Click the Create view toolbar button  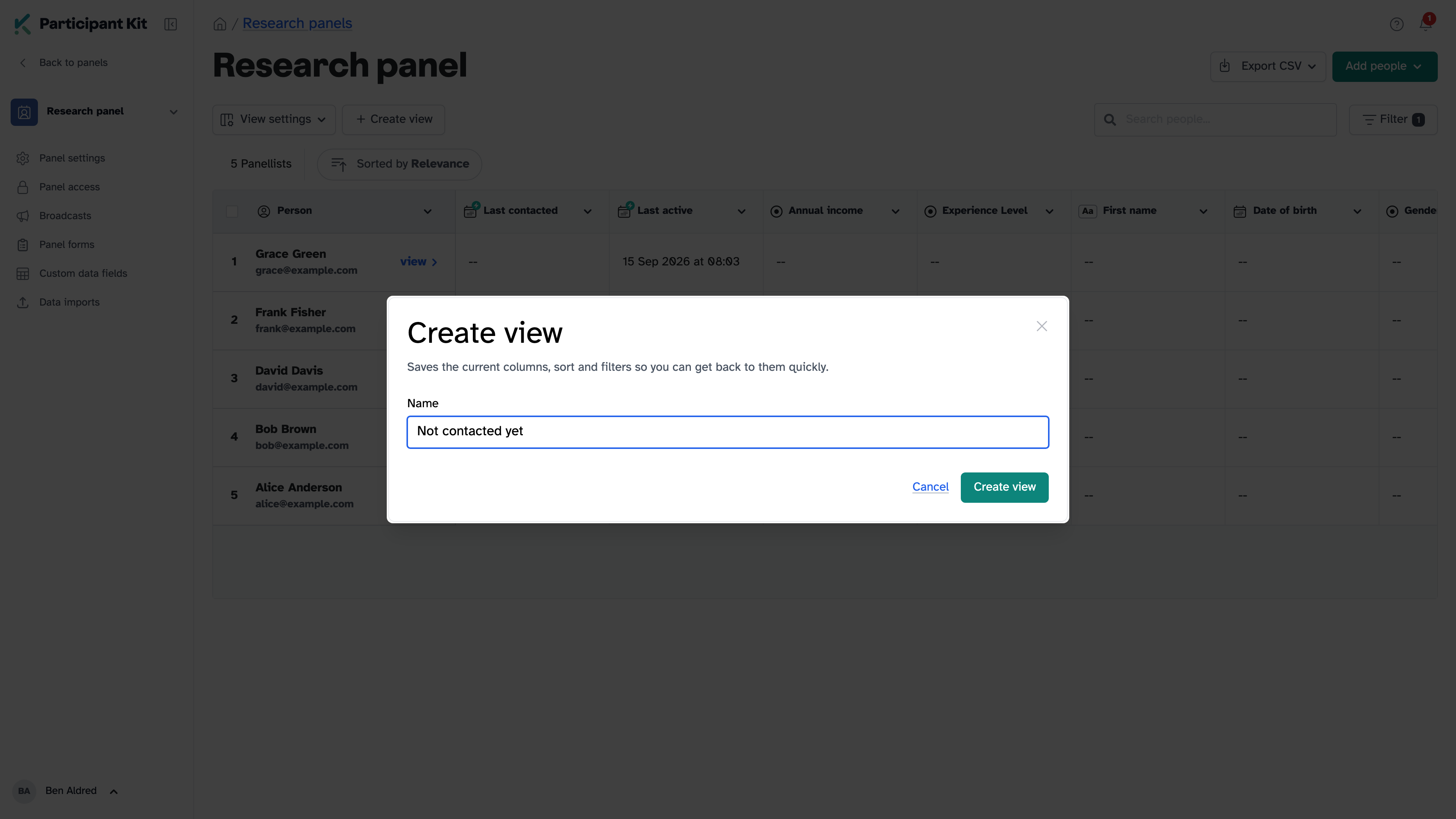tap(394, 119)
